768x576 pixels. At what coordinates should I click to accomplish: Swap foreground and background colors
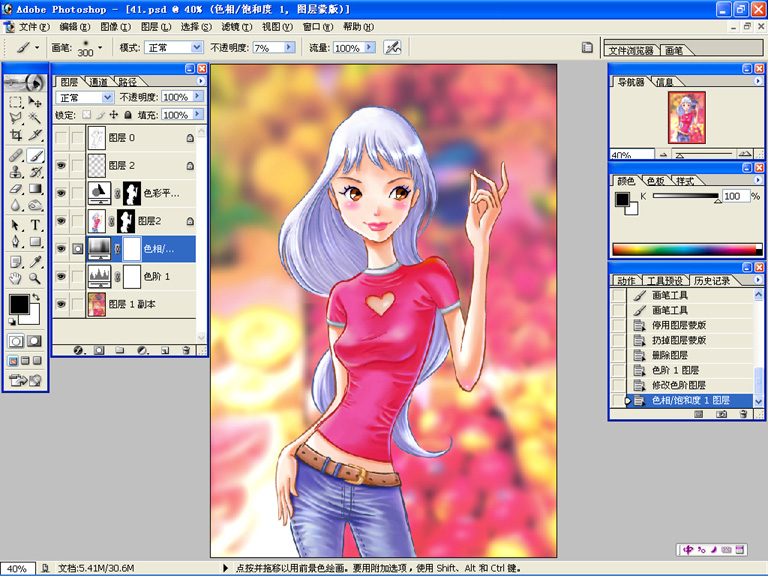coord(36,297)
